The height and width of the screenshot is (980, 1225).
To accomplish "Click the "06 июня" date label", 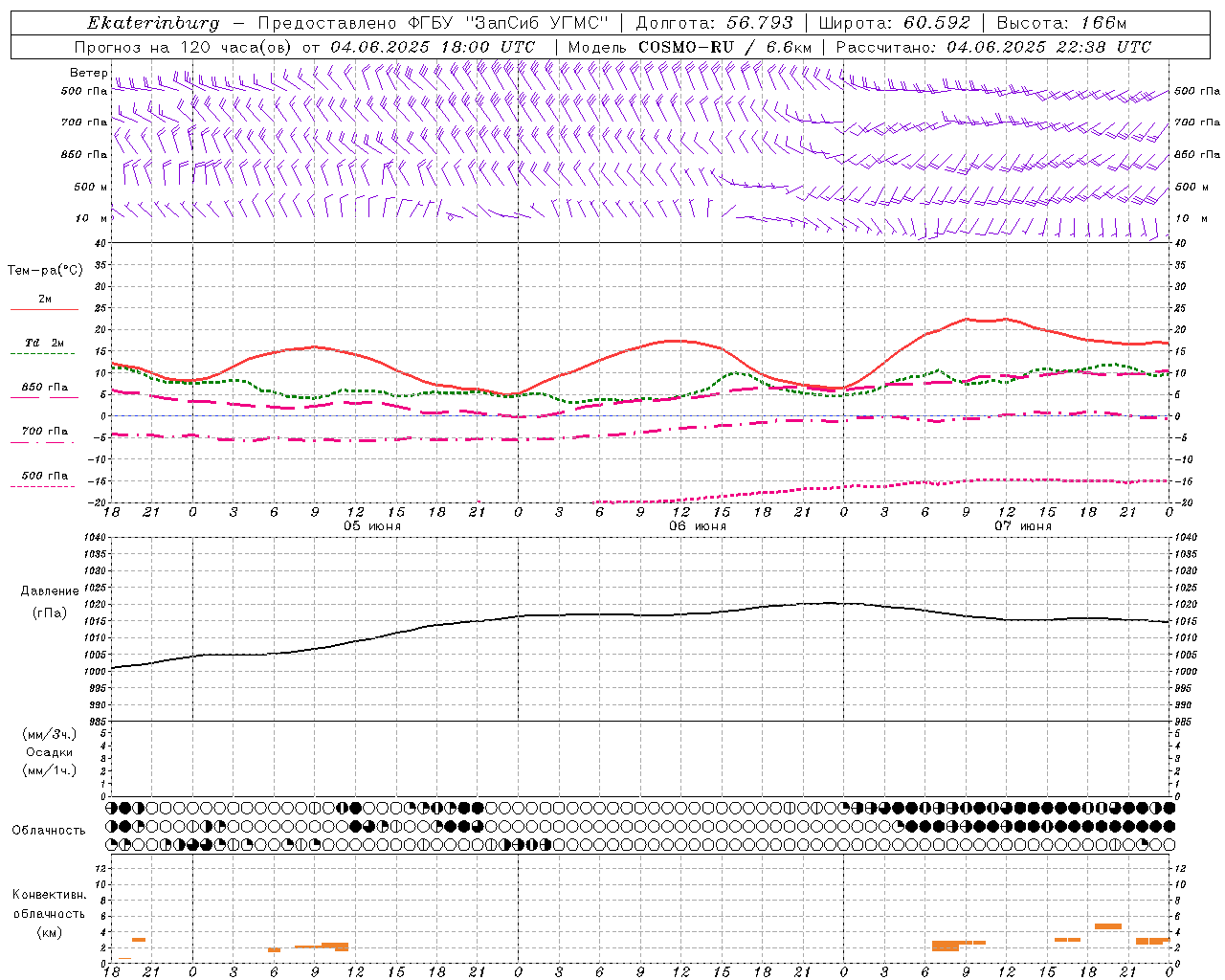I will tap(697, 526).
